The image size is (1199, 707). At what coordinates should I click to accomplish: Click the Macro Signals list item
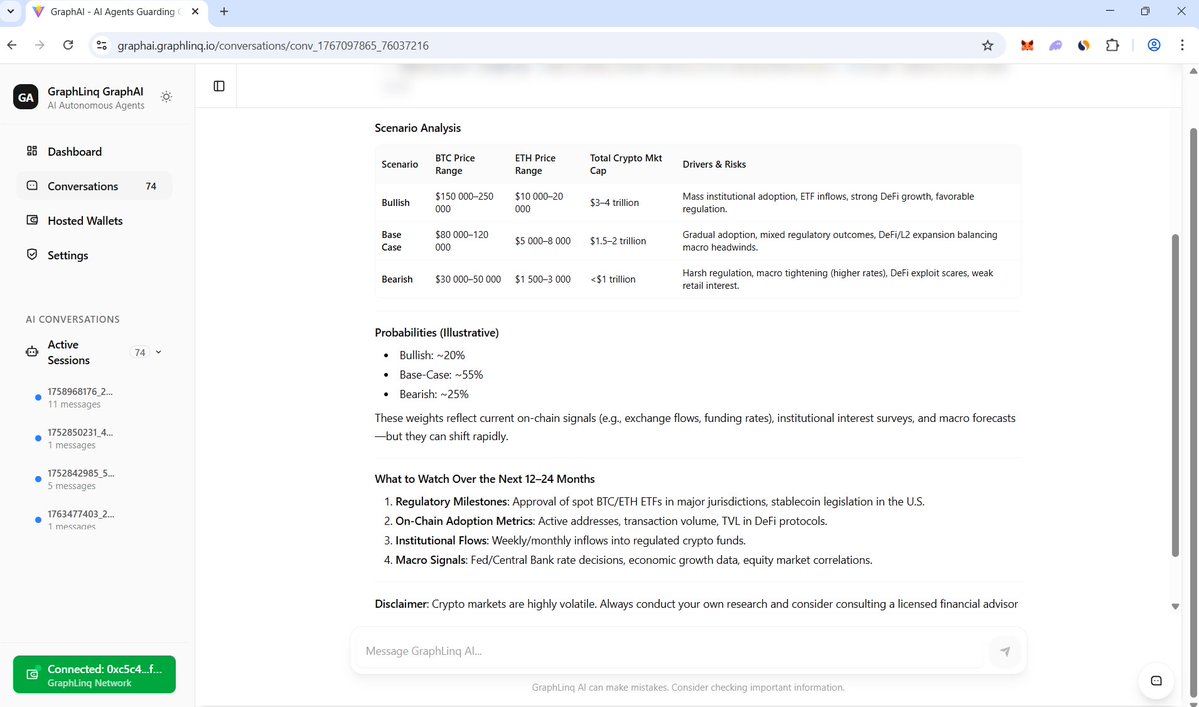coord(634,559)
